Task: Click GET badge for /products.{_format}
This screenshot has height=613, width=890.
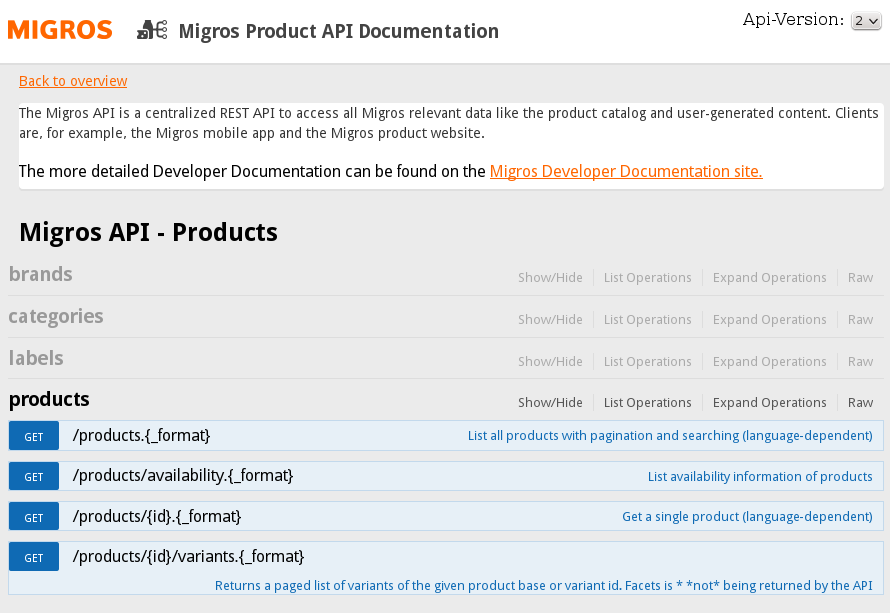Action: [x=34, y=436]
